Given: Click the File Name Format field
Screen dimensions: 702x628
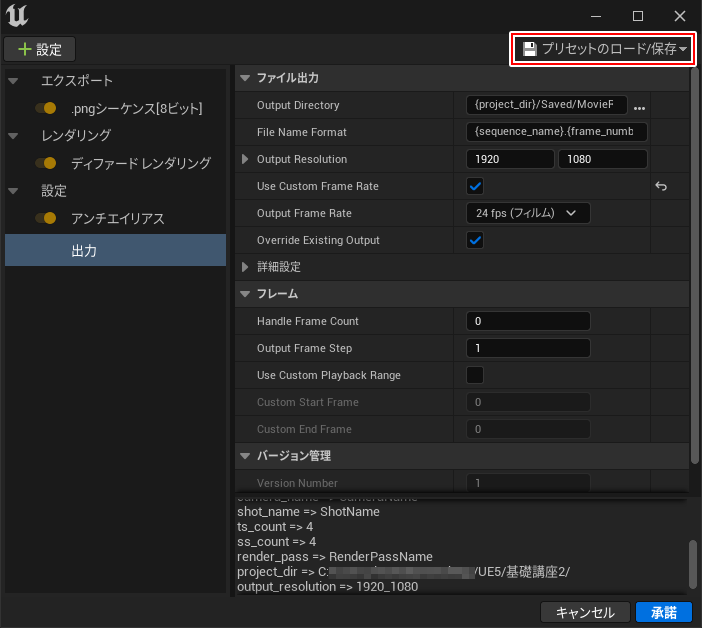Looking at the screenshot, I should point(557,132).
